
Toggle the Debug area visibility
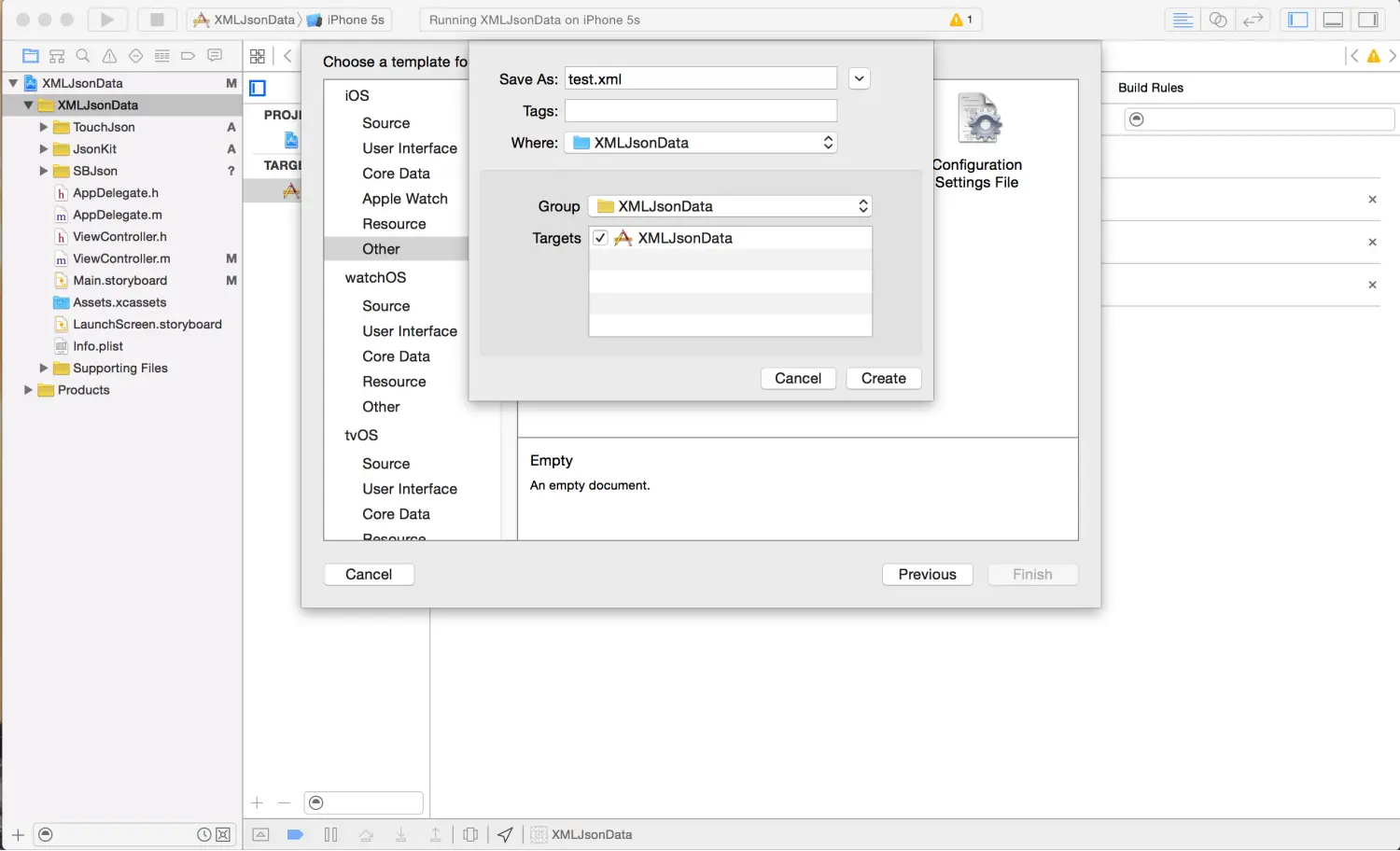[1334, 20]
